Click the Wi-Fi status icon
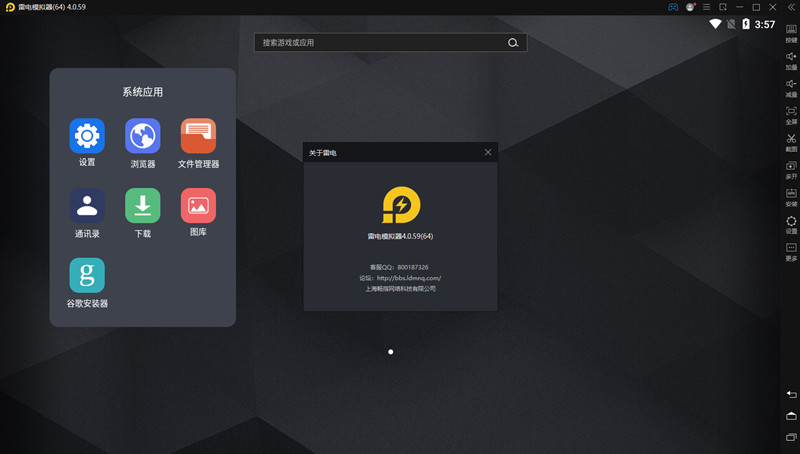 (715, 24)
